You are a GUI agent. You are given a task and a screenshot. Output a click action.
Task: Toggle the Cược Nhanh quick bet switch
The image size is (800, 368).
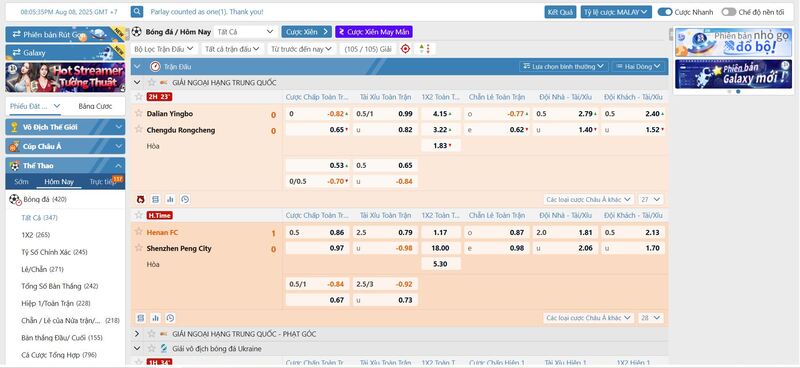[665, 12]
